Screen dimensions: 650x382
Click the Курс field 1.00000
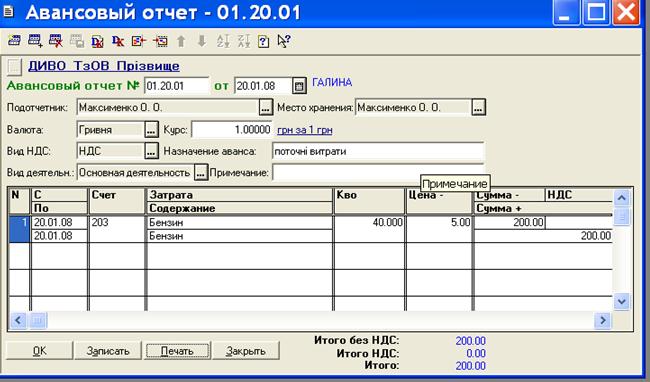pos(232,130)
